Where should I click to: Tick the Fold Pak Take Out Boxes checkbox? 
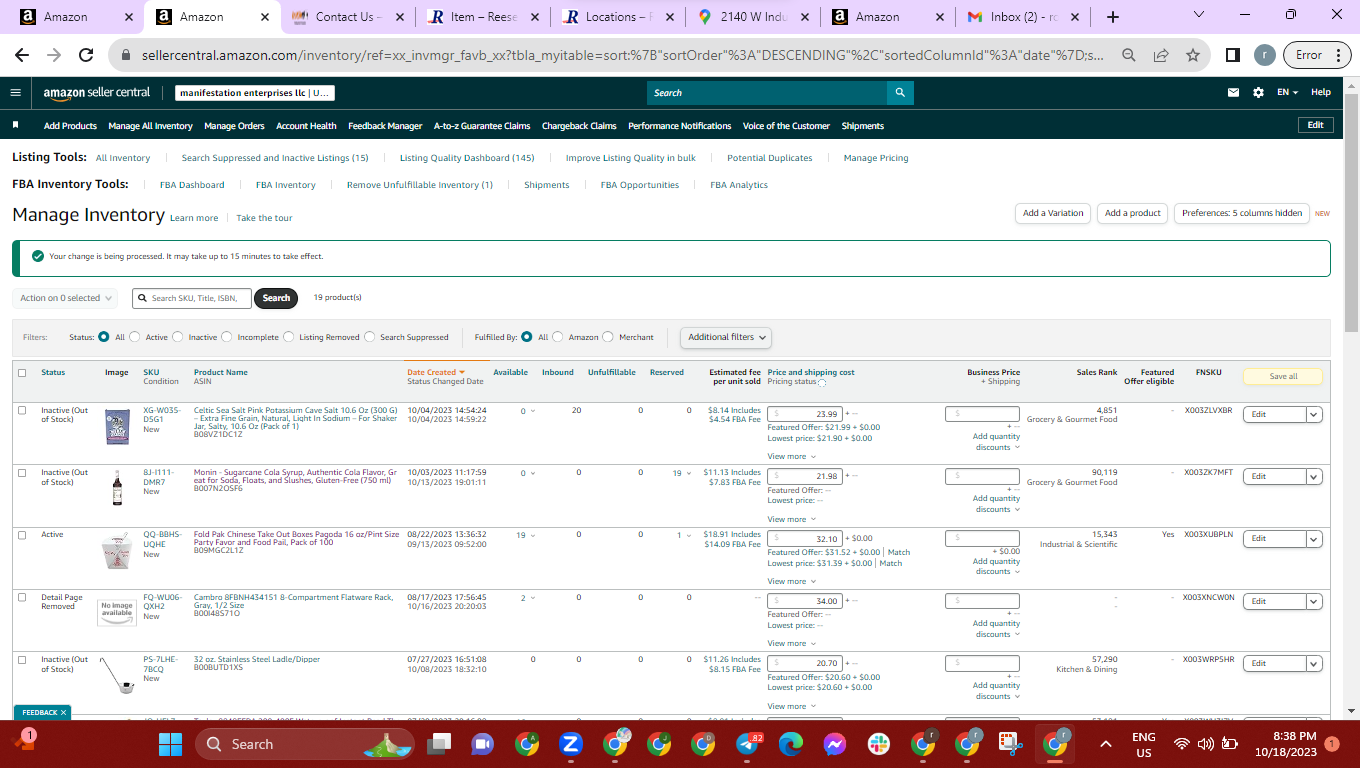pyautogui.click(x=22, y=535)
